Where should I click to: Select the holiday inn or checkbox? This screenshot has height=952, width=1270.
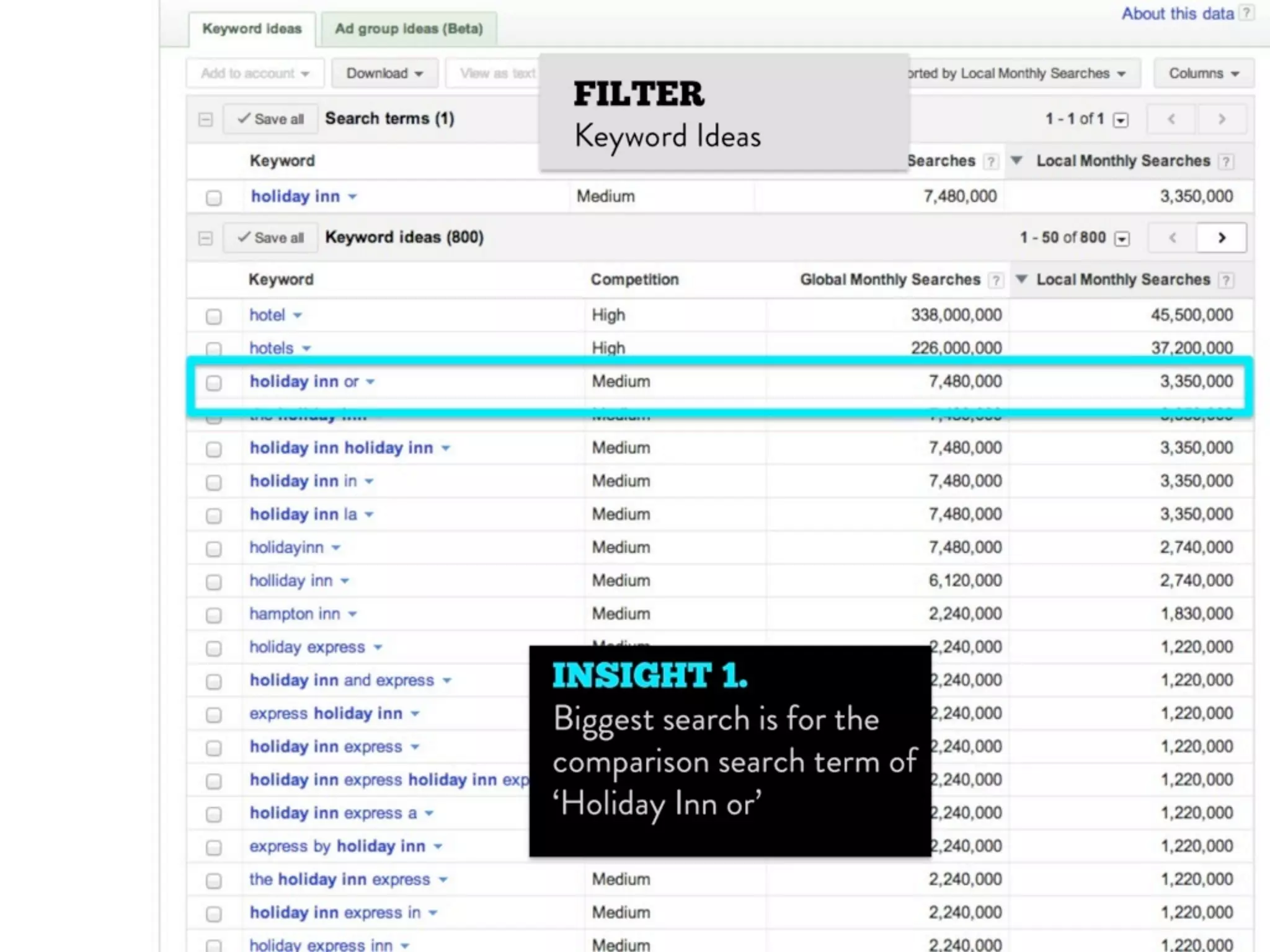coord(214,382)
